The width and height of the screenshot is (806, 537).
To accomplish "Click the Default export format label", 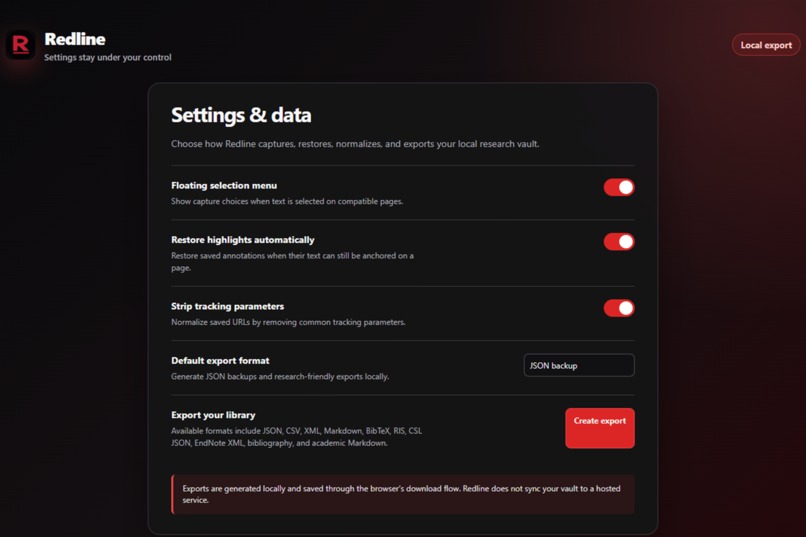I will (x=220, y=361).
